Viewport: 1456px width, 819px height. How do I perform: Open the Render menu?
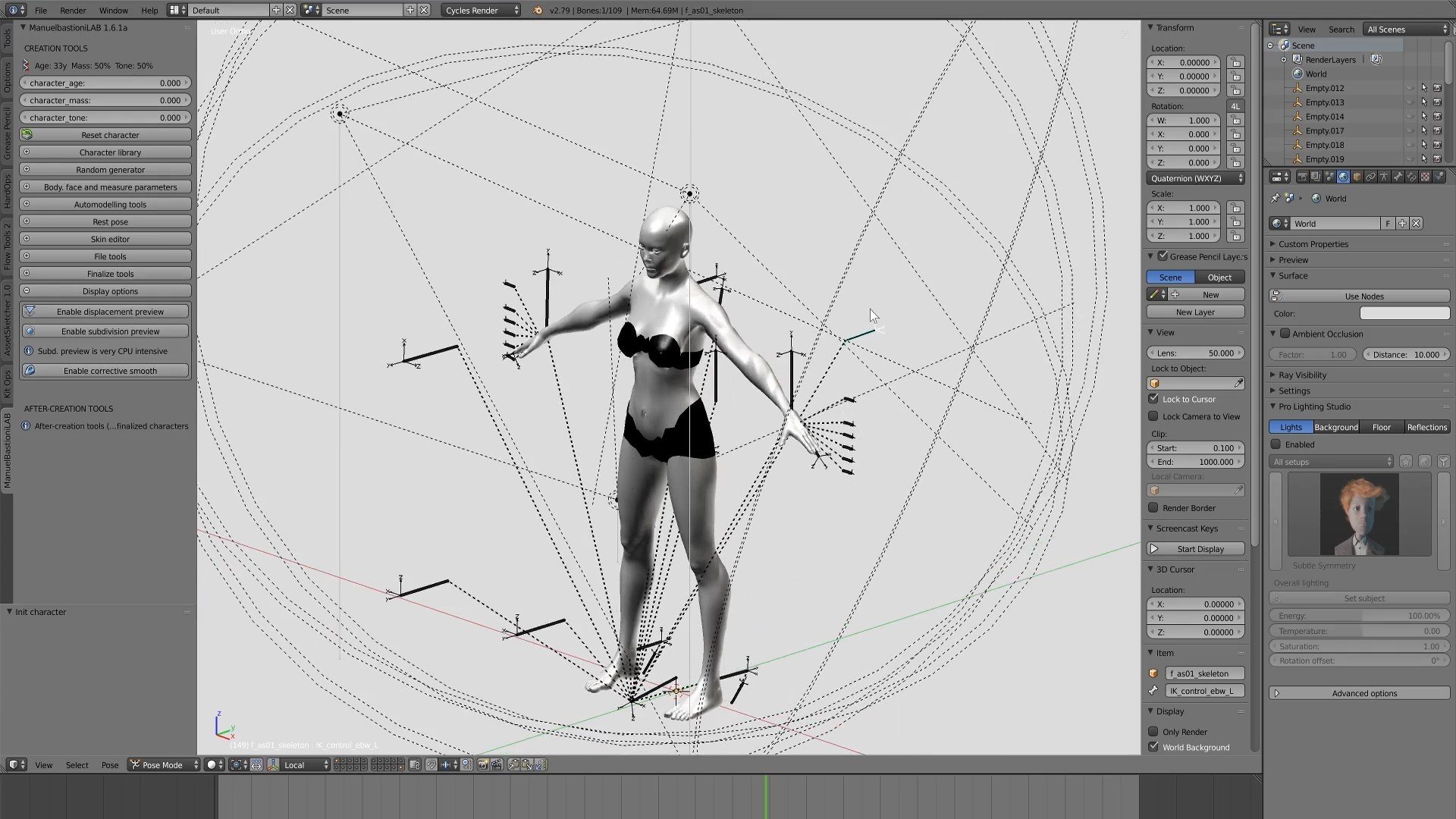[x=73, y=10]
